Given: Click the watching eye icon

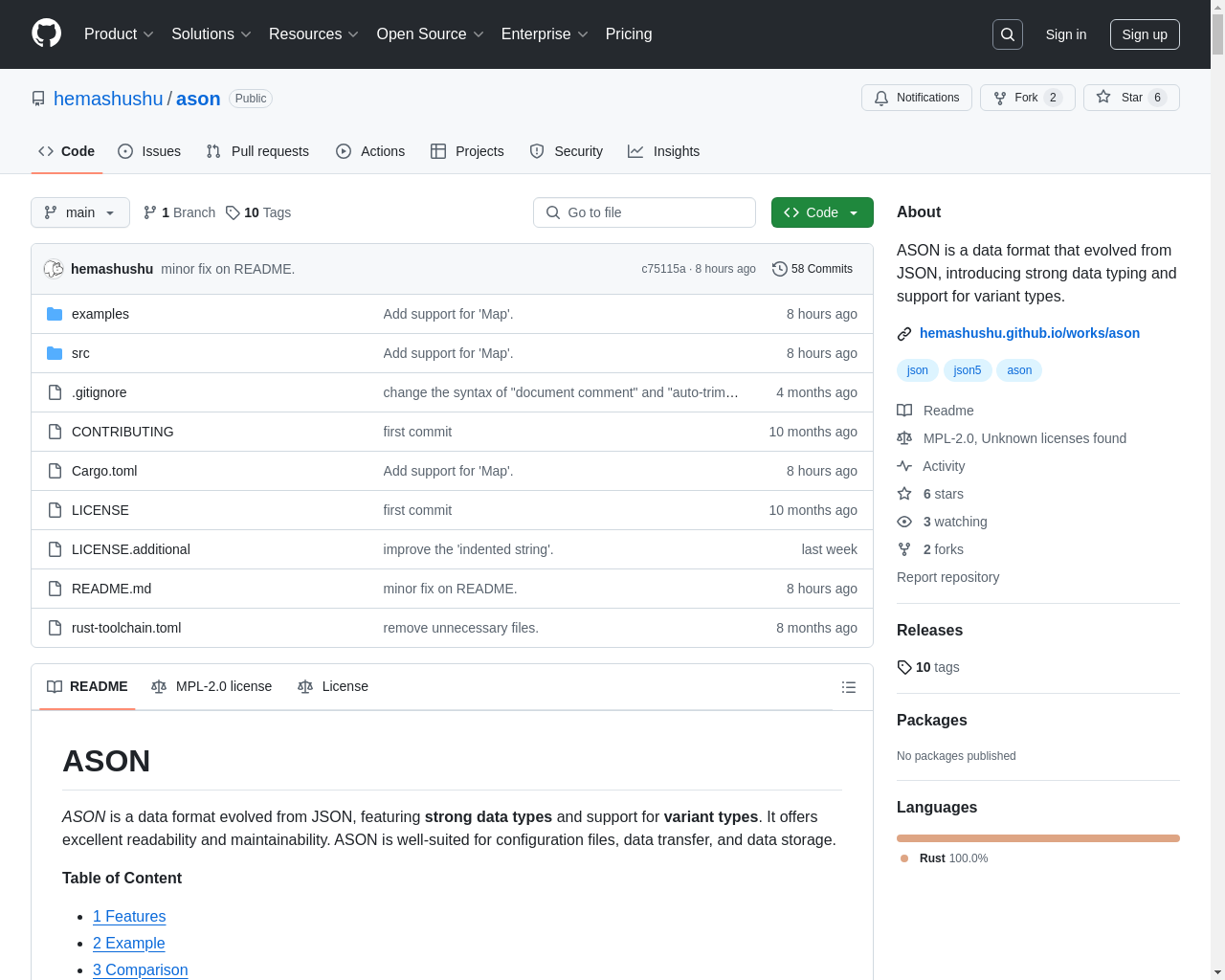Looking at the screenshot, I should tap(904, 522).
